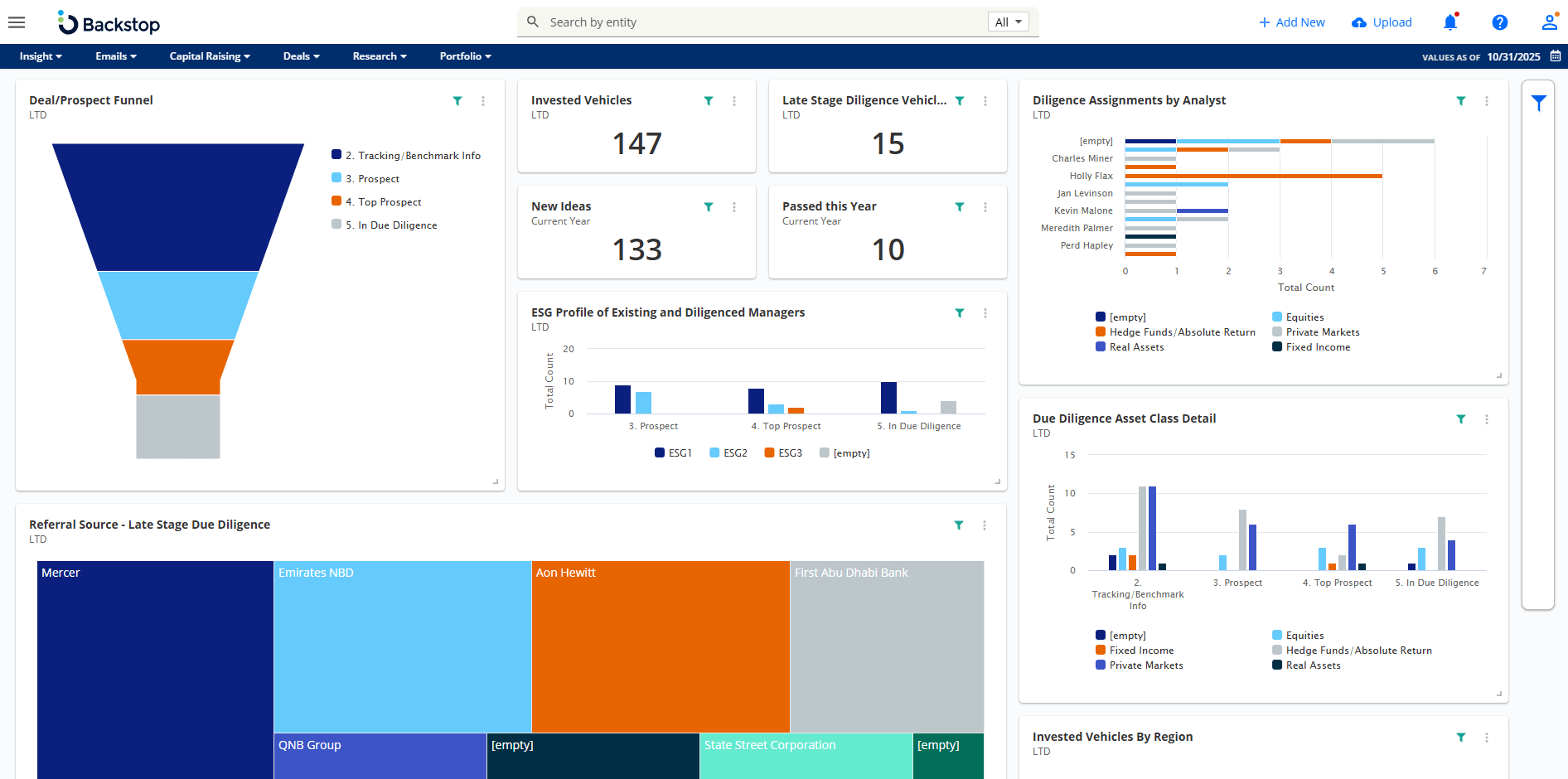This screenshot has height=779, width=1568.
Task: Open the right sidebar dashboard filter panel
Action: click(1538, 104)
